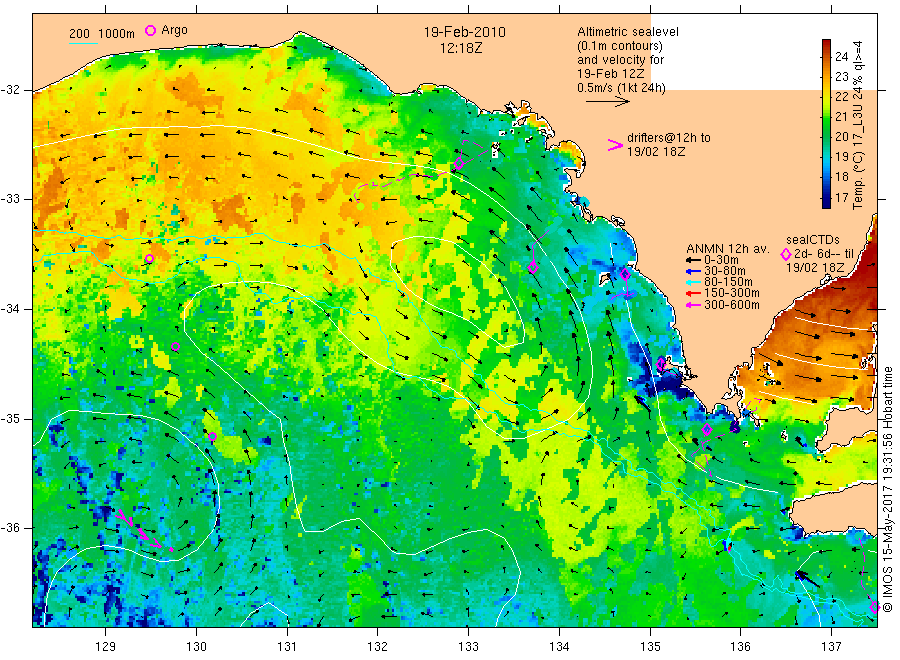Click the 137 longitude axis label
The height and width of the screenshot is (660, 900).
pos(831,647)
